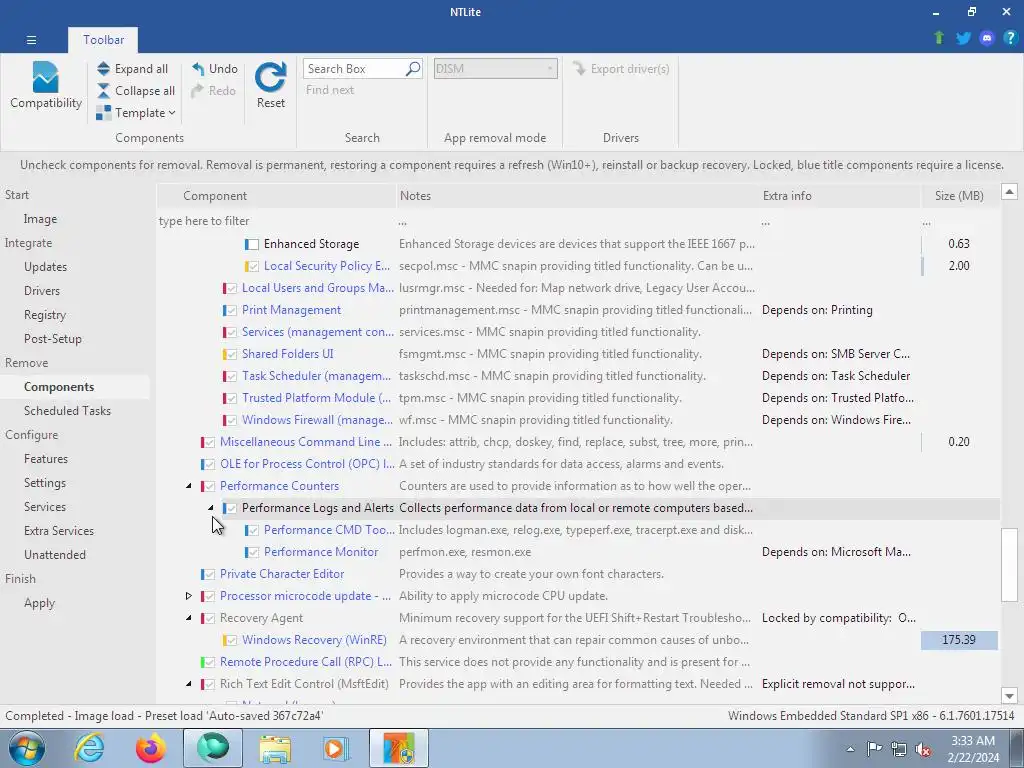Image resolution: width=1024 pixels, height=768 pixels.
Task: Click the green upgrade arrow icon
Action: click(939, 38)
